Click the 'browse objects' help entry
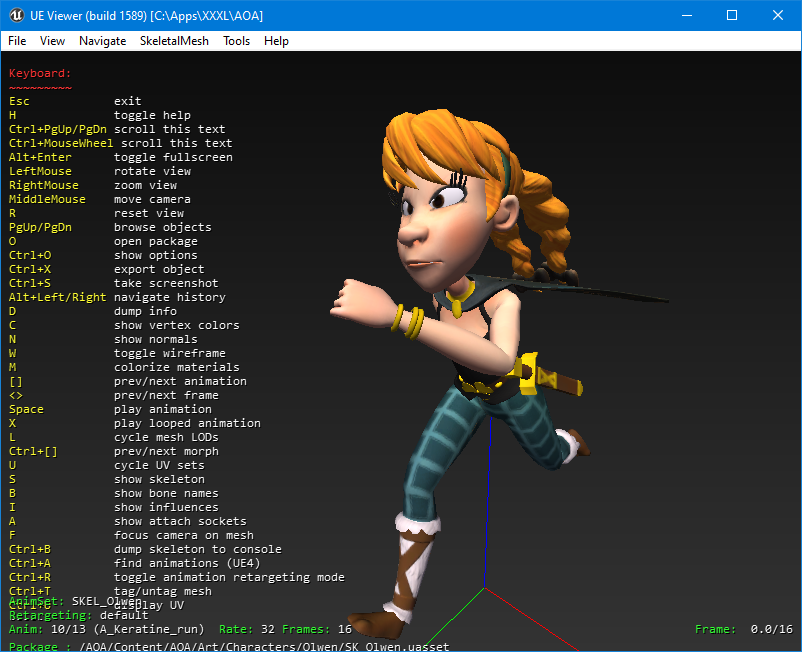Image resolution: width=802 pixels, height=652 pixels. click(x=162, y=227)
